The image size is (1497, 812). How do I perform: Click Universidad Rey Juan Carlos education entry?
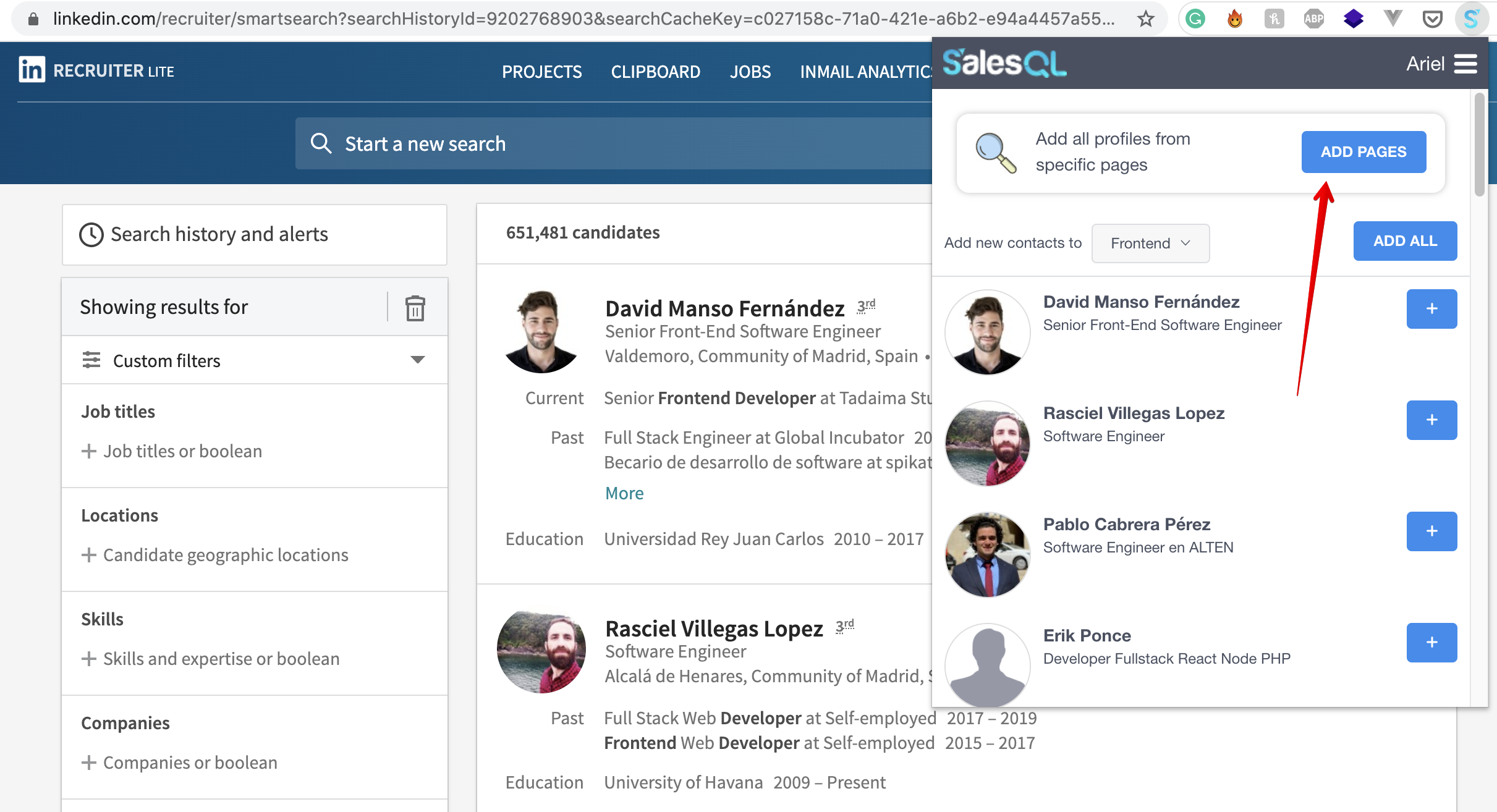coord(764,539)
